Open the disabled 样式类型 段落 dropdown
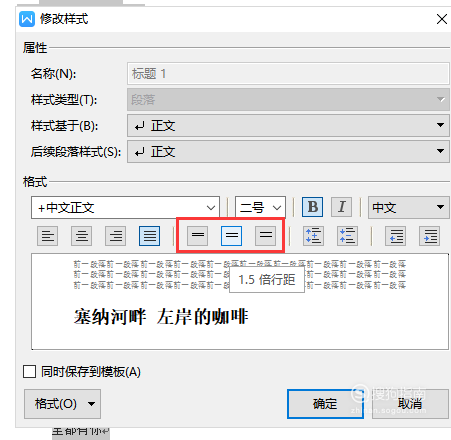The width and height of the screenshot is (451, 440). pyautogui.click(x=288, y=100)
